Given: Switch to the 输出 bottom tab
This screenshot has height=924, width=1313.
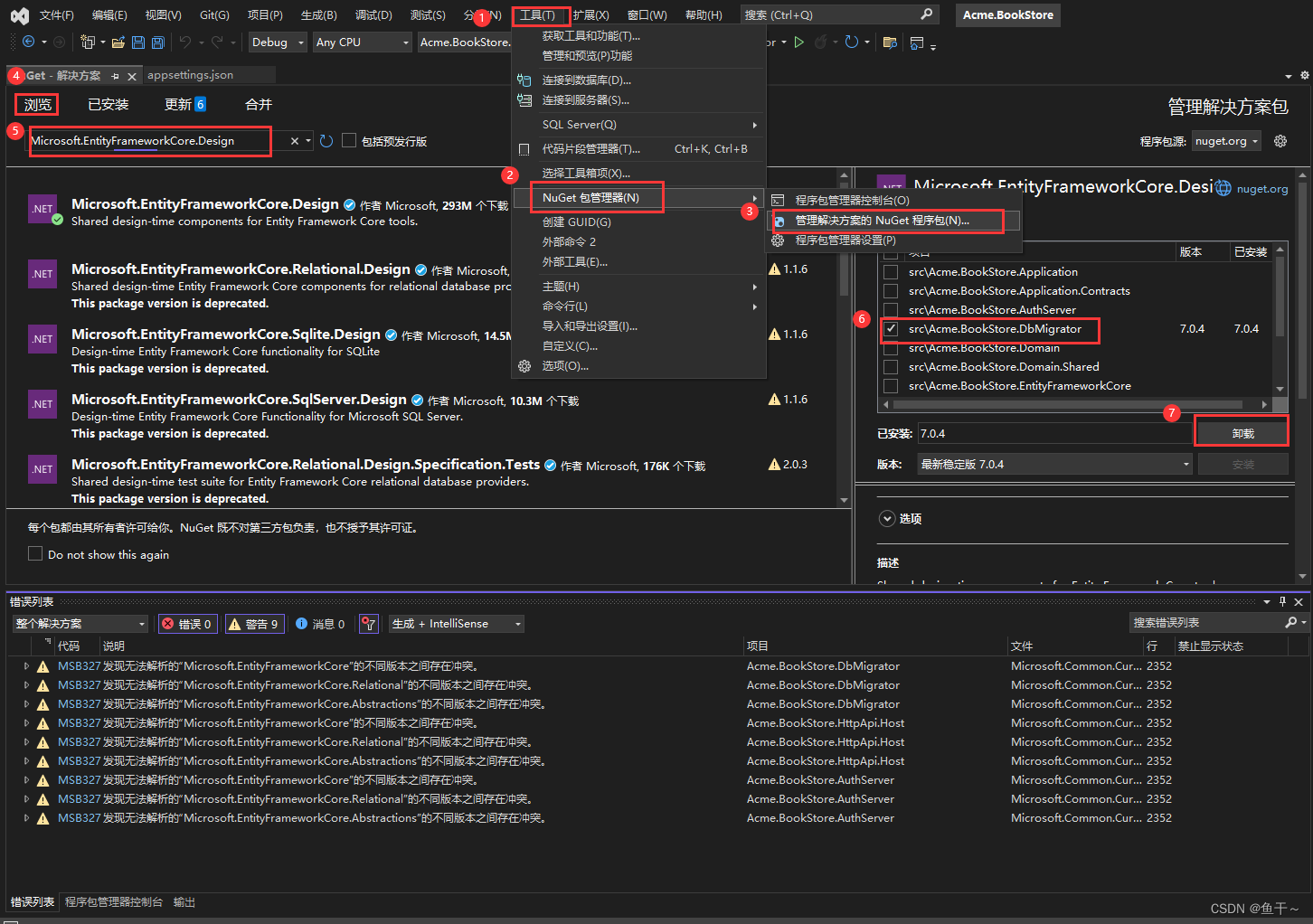Looking at the screenshot, I should [x=184, y=902].
